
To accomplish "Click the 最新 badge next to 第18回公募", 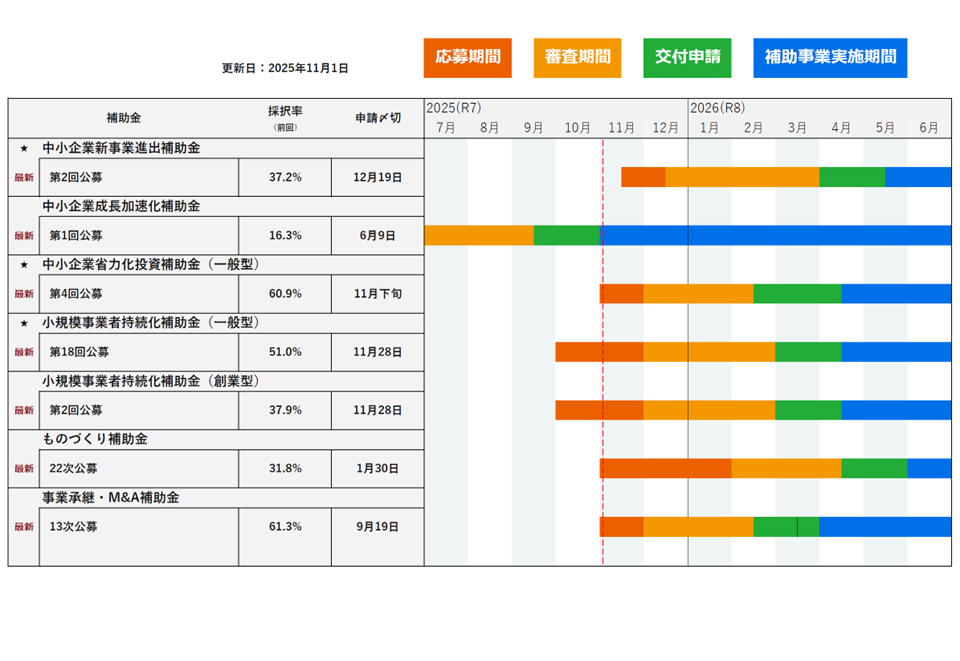I will coord(24,352).
